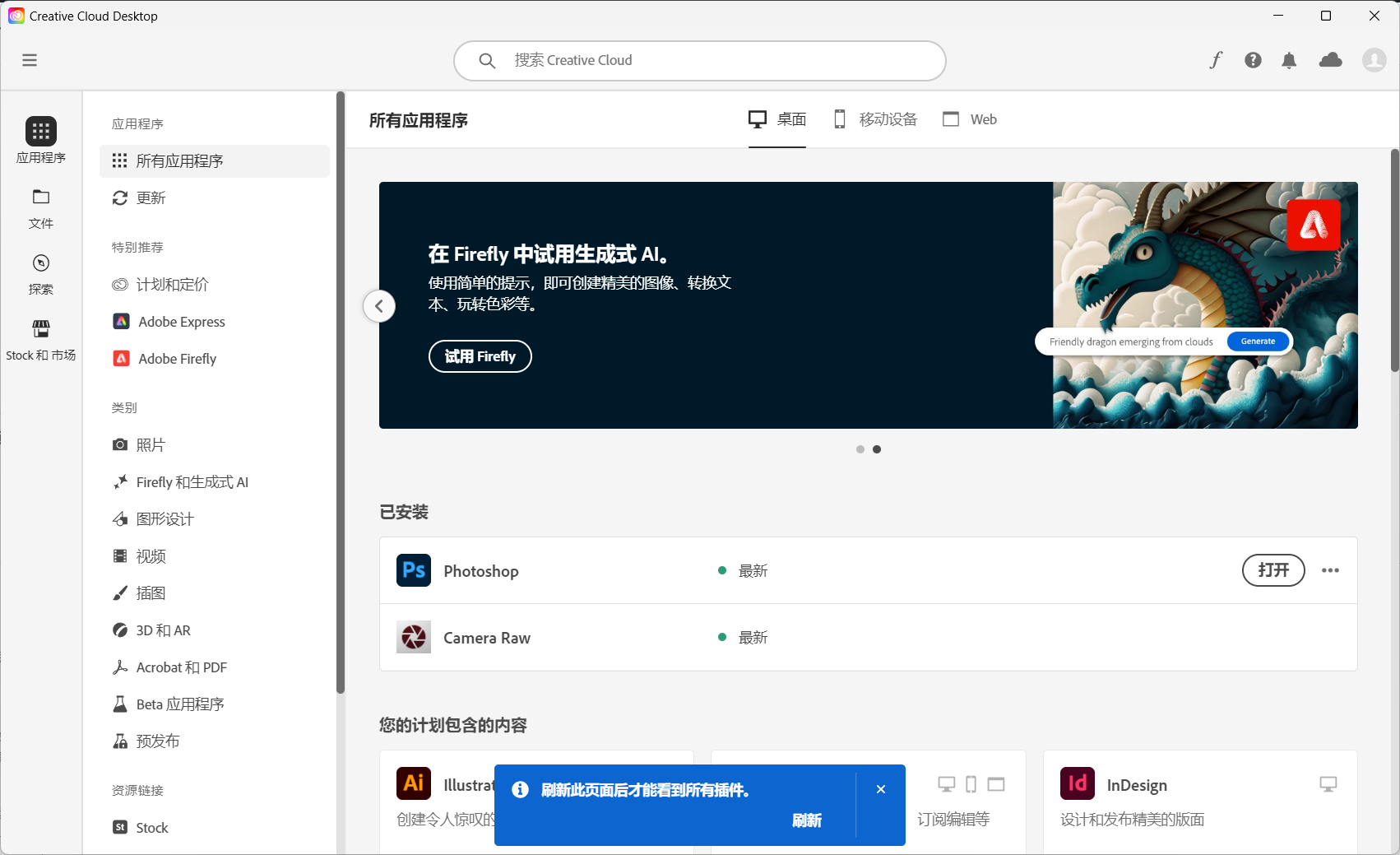Click Camera Raw name in installed list

pos(487,638)
